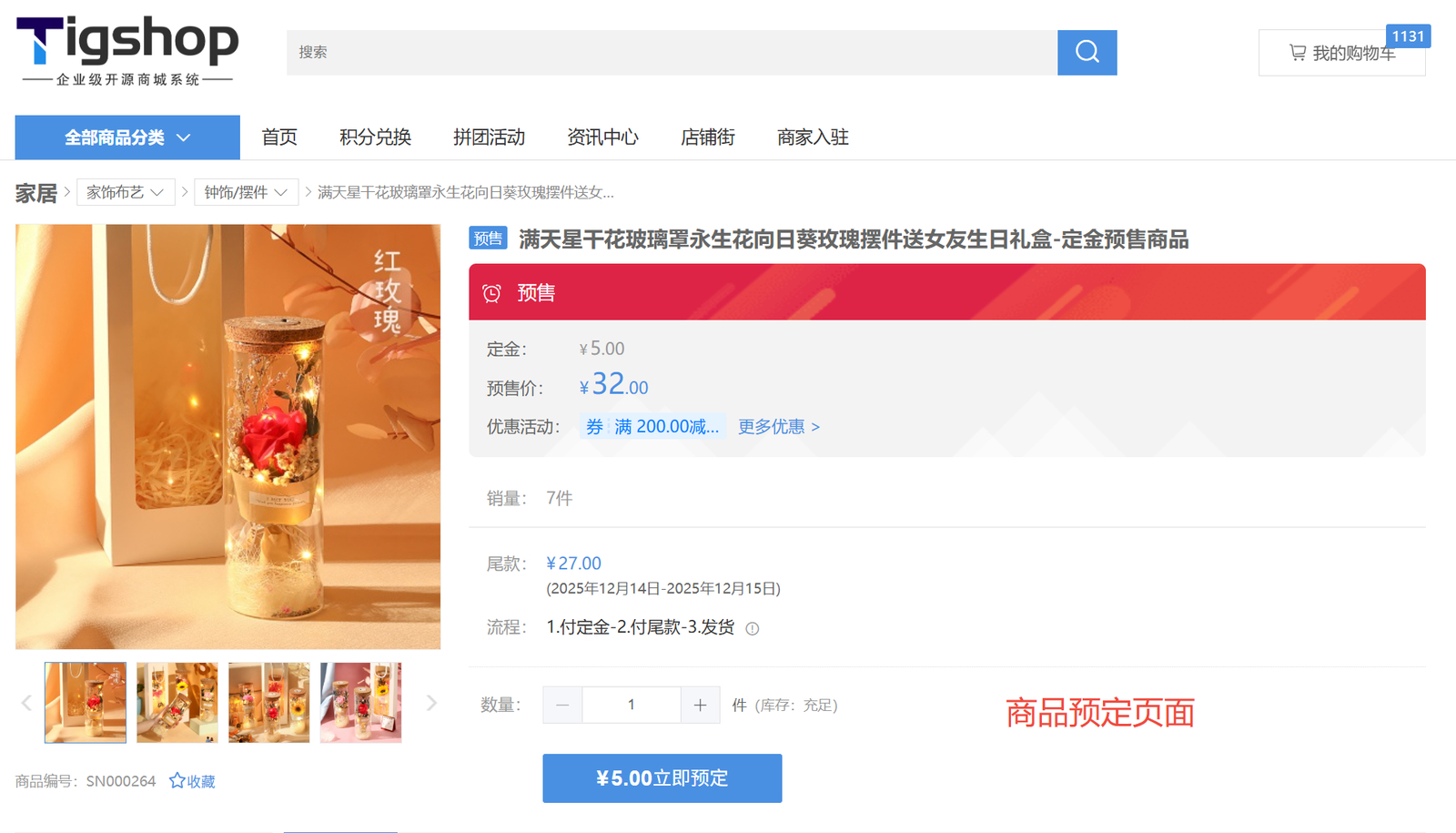Show previous thumbnails with left arrow
This screenshot has width=1456, height=833.
click(26, 703)
